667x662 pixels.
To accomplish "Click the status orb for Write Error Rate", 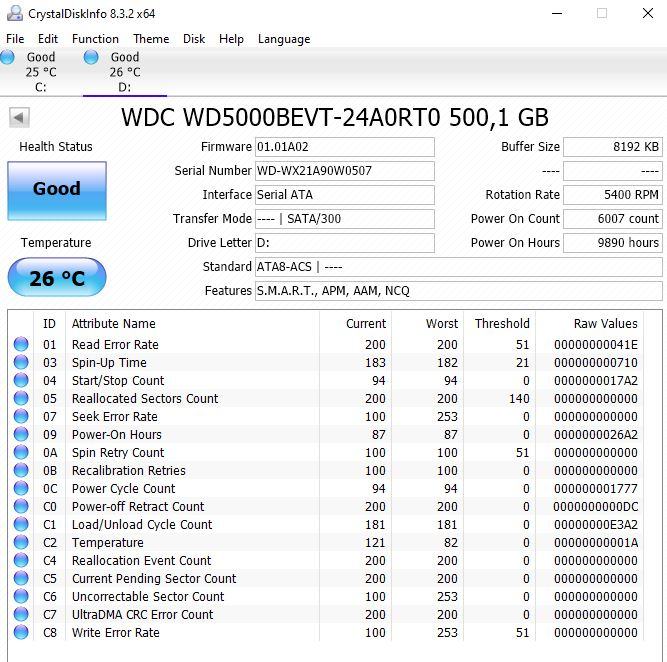I will tap(21, 633).
